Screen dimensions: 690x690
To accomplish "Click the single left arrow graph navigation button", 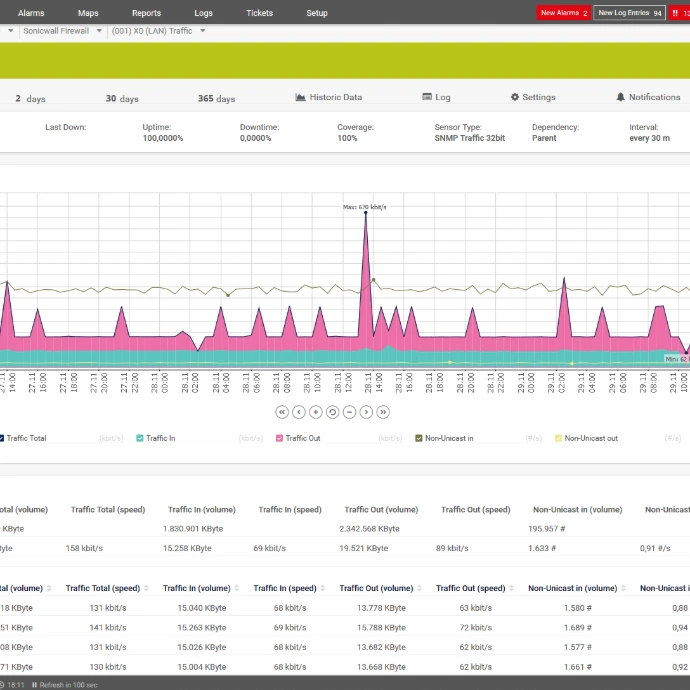I will [299, 412].
